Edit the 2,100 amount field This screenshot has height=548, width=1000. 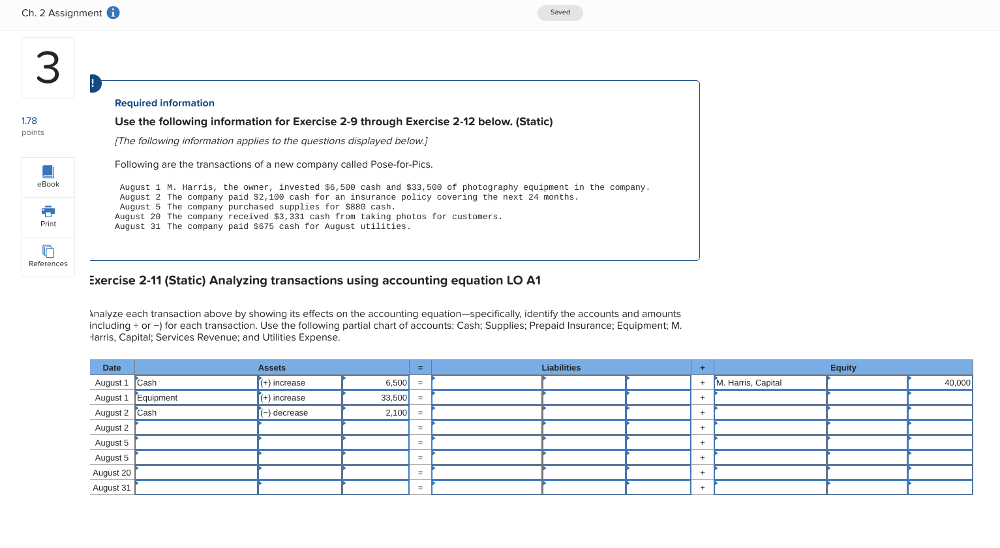(376, 413)
